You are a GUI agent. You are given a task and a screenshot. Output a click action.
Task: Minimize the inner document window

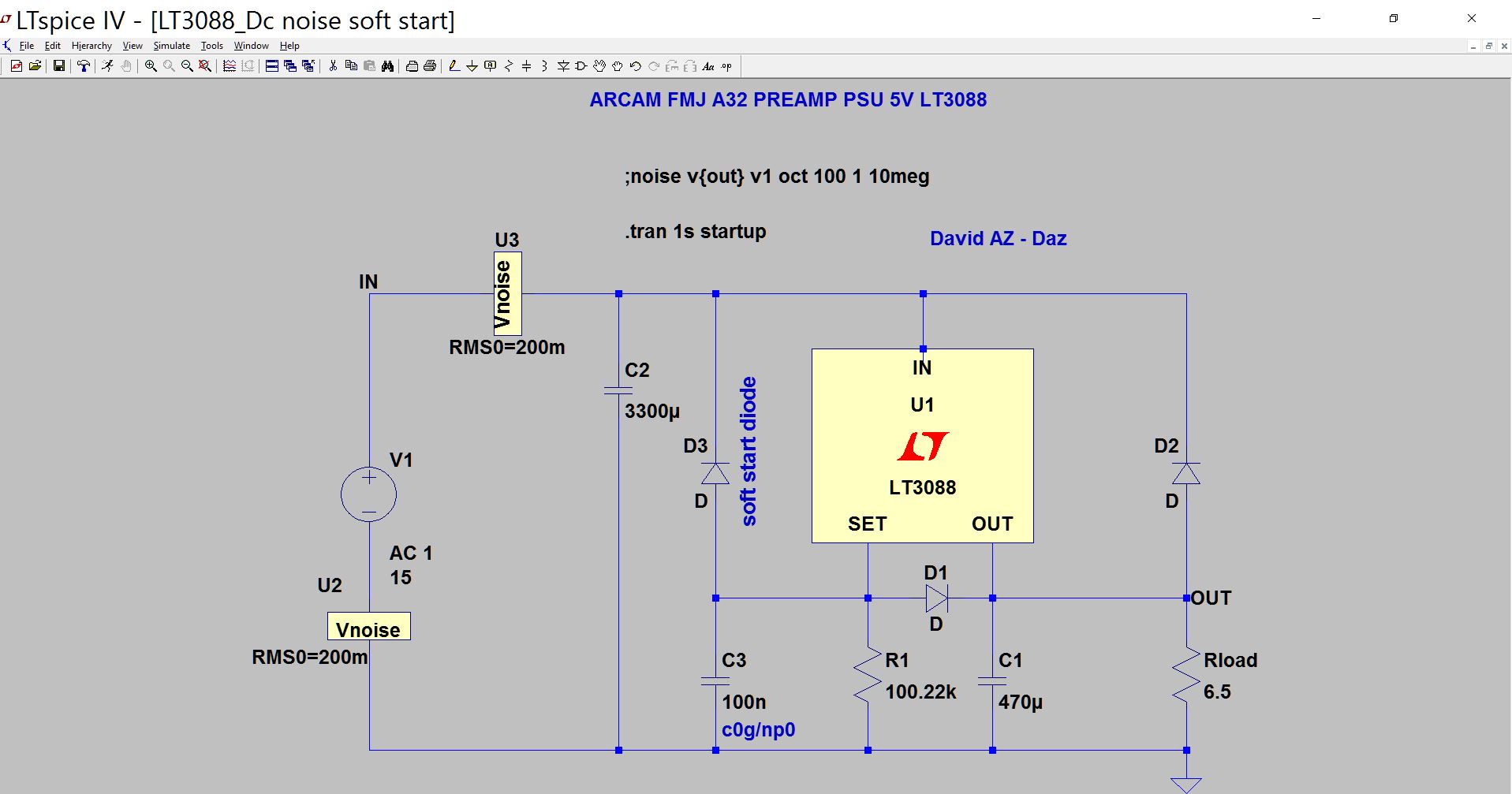tap(1473, 46)
